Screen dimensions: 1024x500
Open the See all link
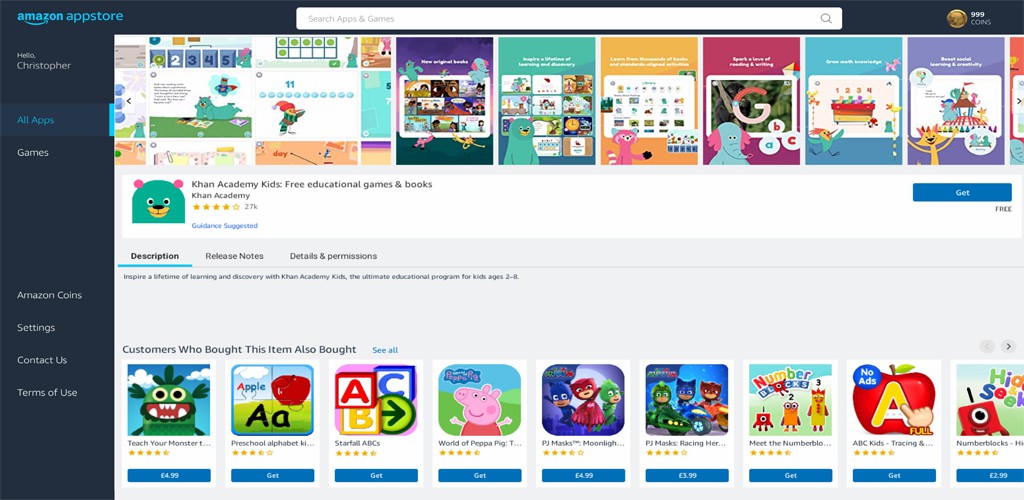(385, 351)
